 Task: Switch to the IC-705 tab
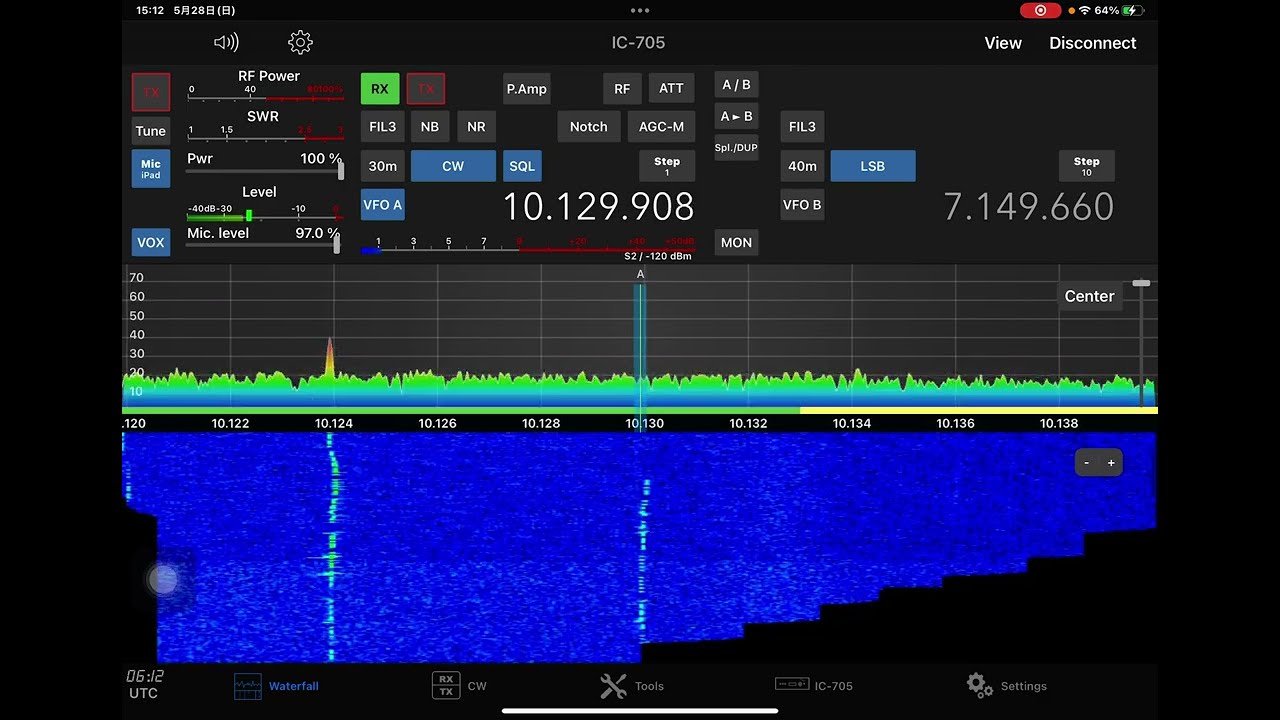tap(814, 686)
